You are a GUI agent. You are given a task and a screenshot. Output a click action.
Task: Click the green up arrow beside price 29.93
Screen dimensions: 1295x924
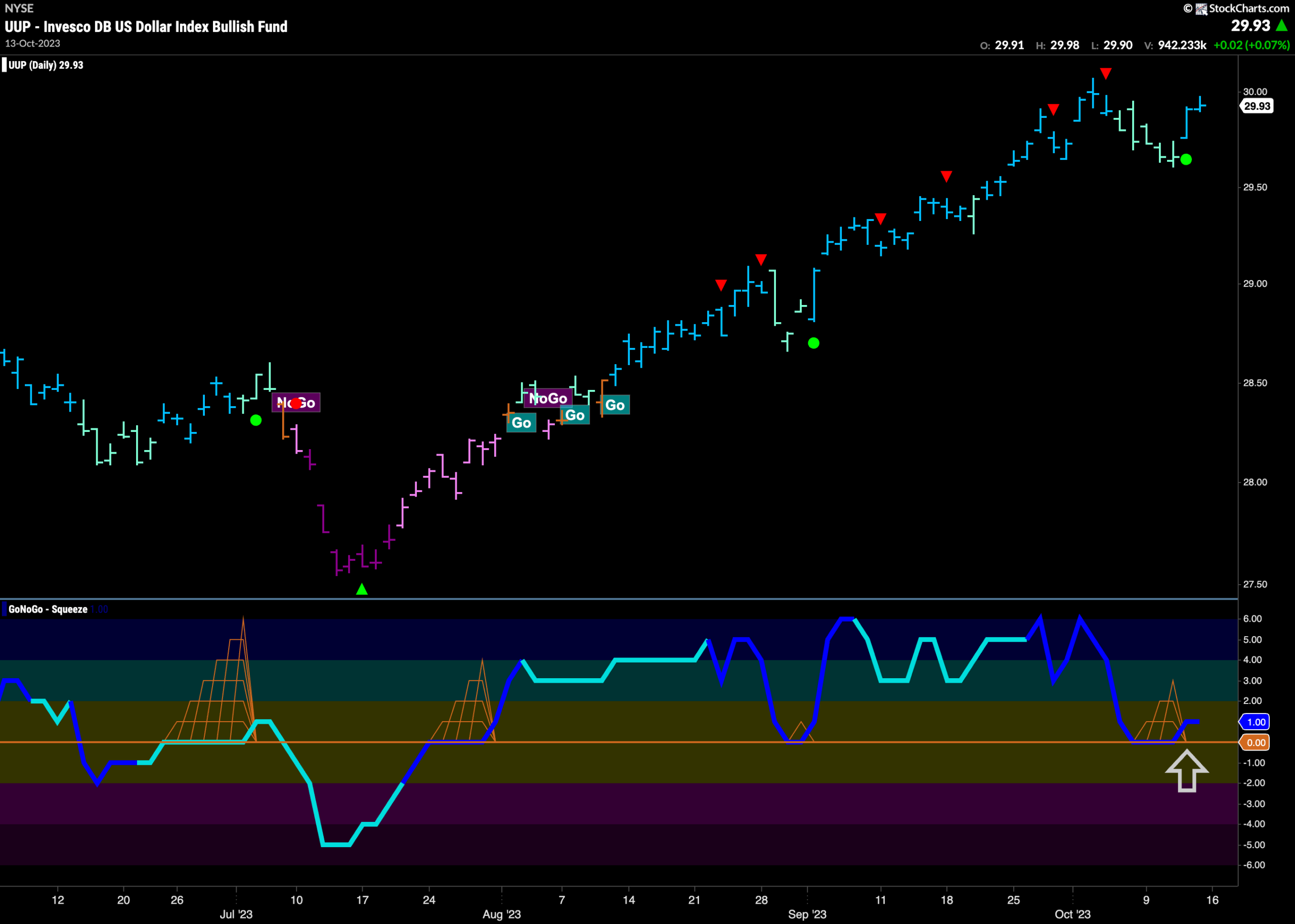pyautogui.click(x=1282, y=26)
